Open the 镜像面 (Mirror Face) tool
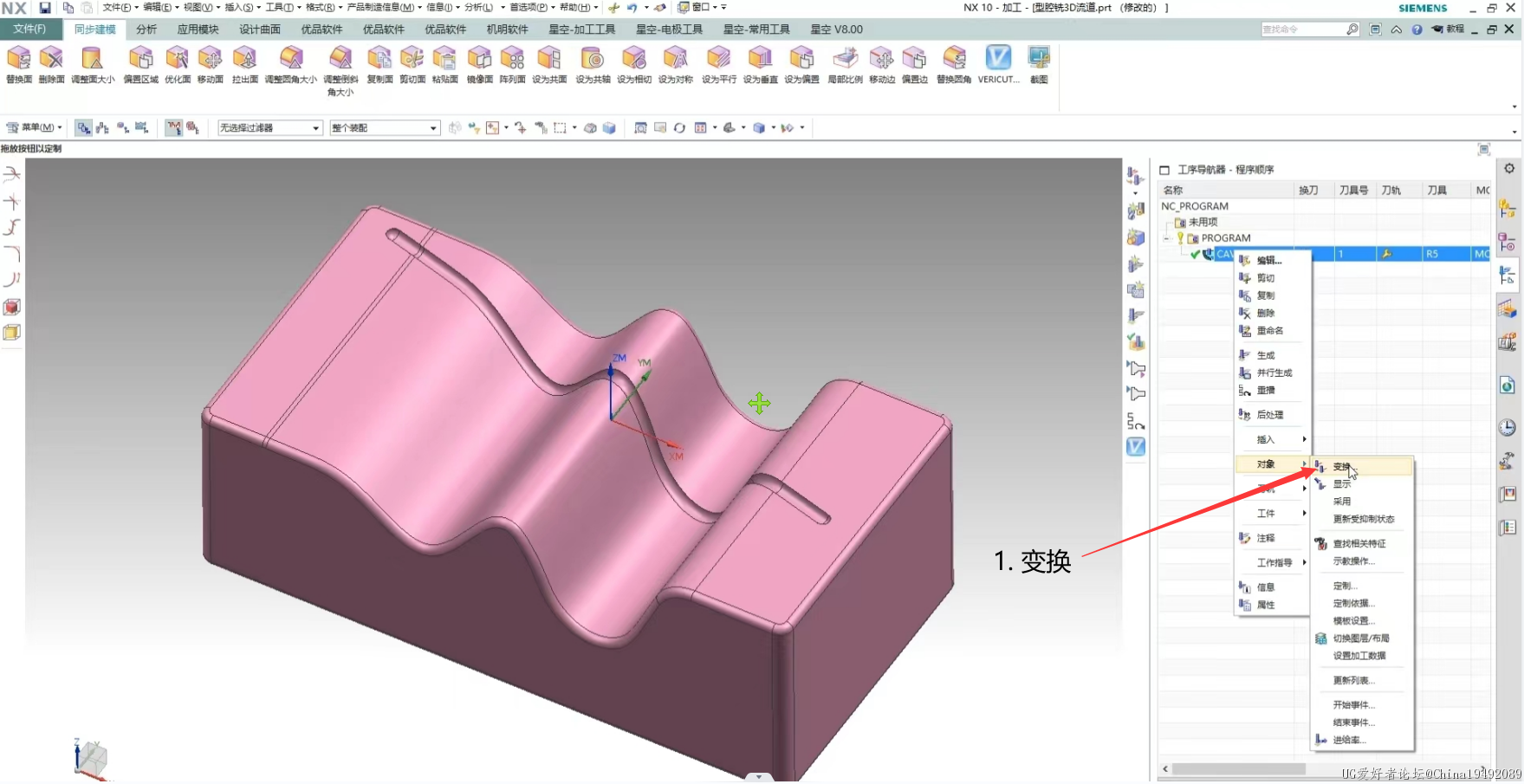This screenshot has height=784, width=1524. click(x=480, y=65)
